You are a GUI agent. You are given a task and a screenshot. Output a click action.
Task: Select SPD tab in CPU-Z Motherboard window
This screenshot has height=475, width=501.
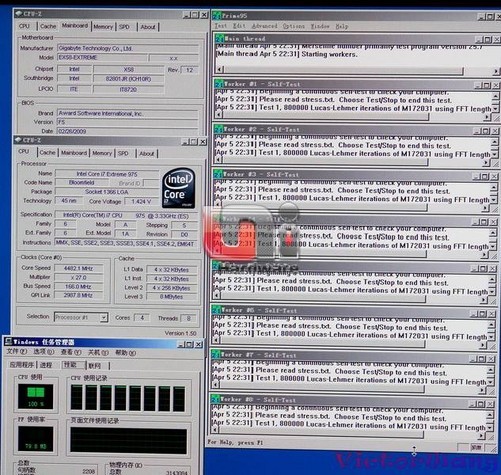(x=124, y=27)
